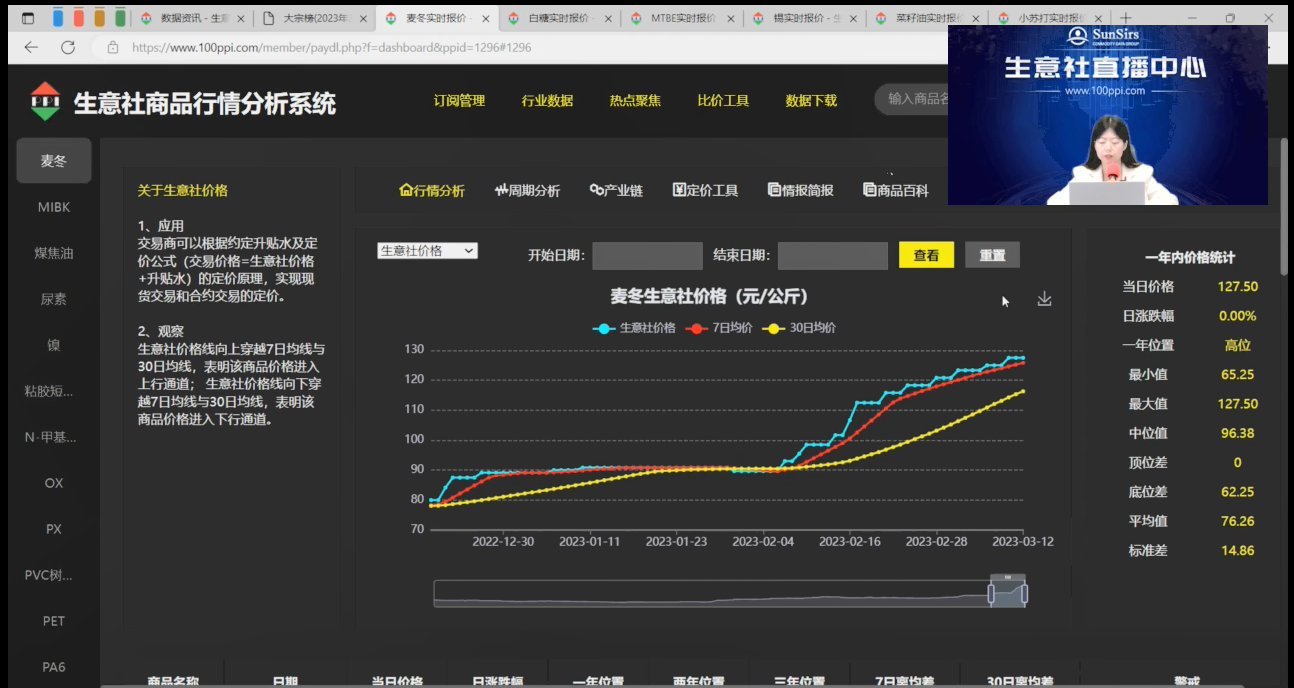Download the 麦冬 price chart image
This screenshot has width=1294, height=688.
[x=1044, y=299]
